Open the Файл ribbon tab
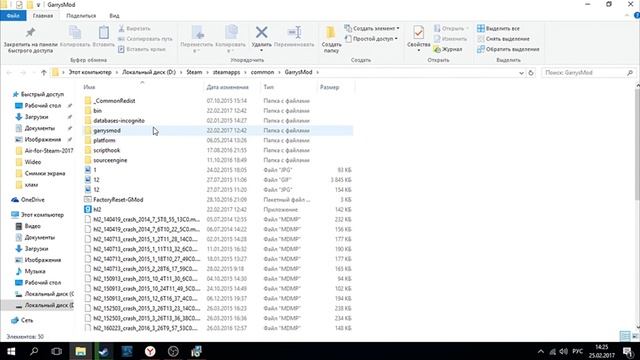The width and height of the screenshot is (640, 360). pyautogui.click(x=13, y=16)
